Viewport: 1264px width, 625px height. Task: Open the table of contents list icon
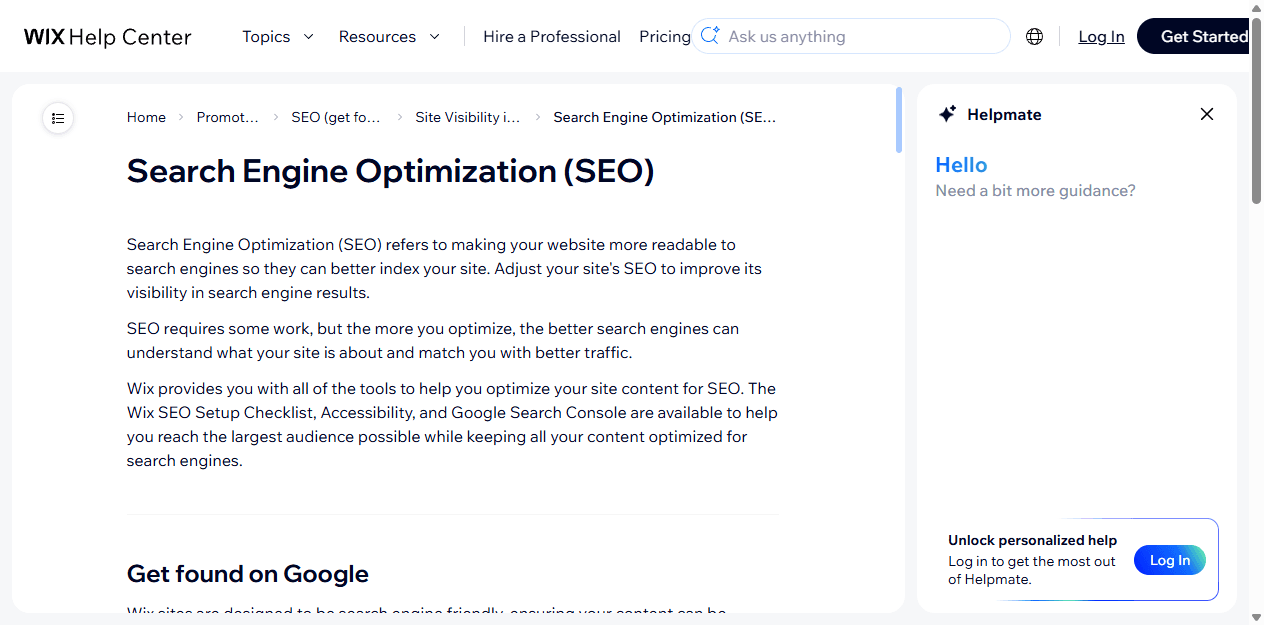58,118
